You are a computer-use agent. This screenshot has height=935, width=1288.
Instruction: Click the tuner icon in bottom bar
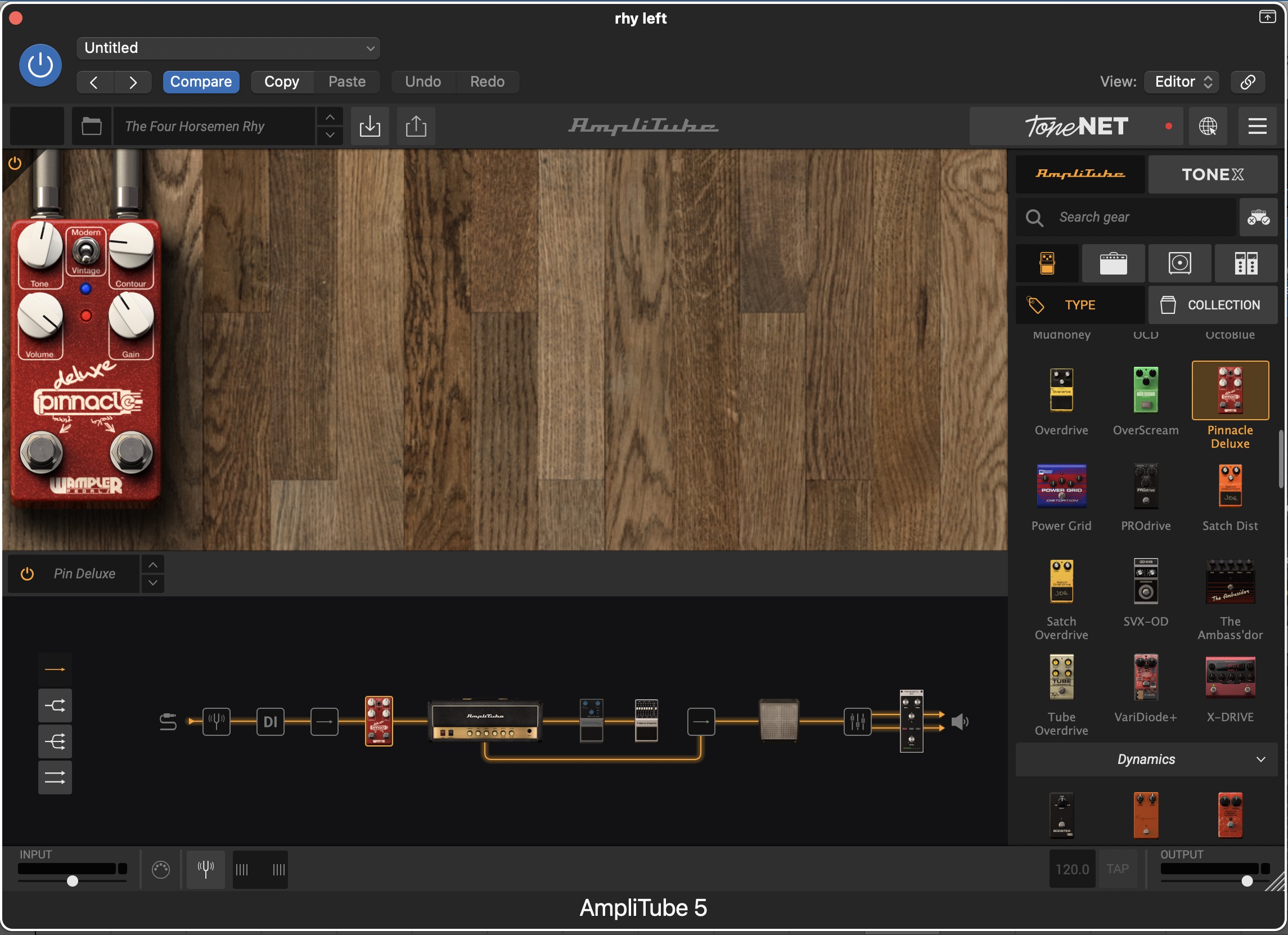click(x=206, y=869)
